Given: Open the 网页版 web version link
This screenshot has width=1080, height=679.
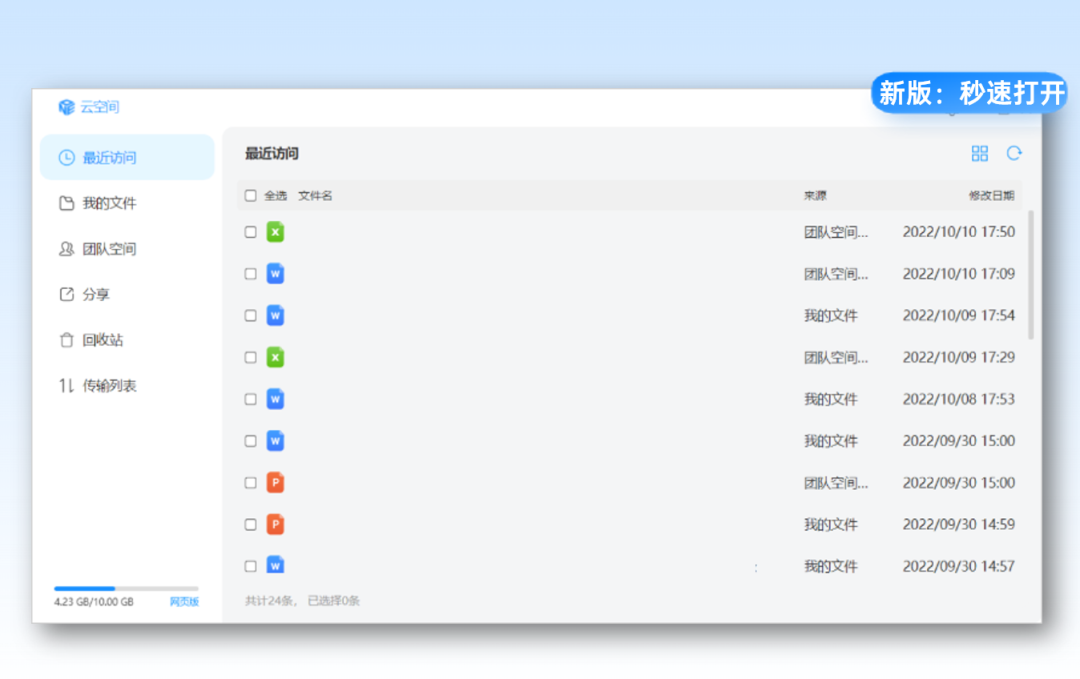Looking at the screenshot, I should click(x=184, y=602).
